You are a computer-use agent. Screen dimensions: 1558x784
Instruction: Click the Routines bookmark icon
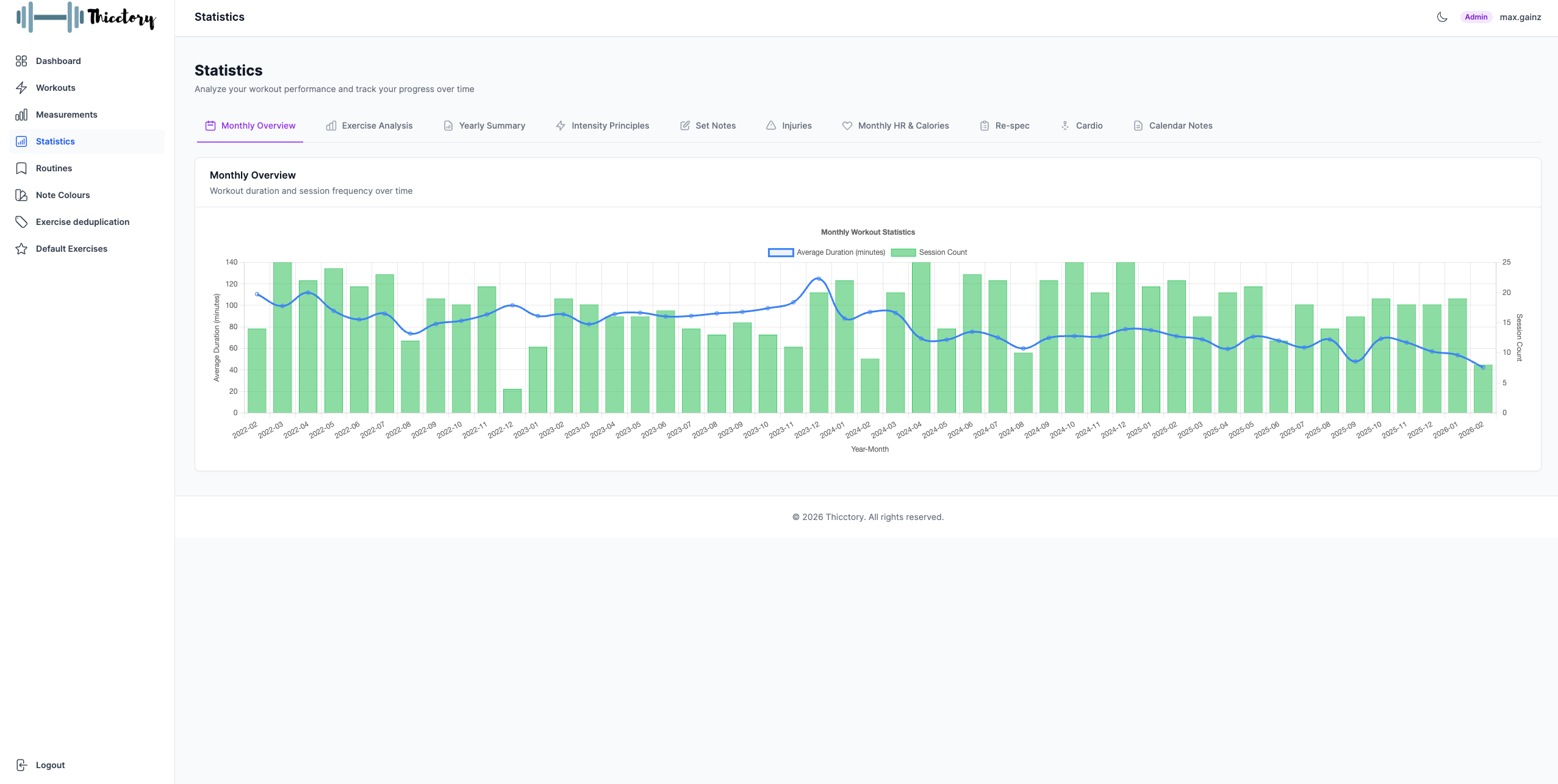[x=21, y=168]
